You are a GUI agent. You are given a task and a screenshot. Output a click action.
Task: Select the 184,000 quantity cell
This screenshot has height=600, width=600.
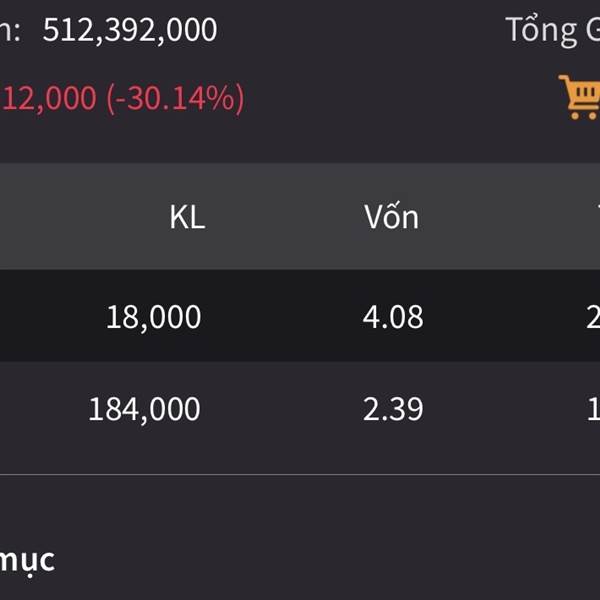(x=144, y=409)
